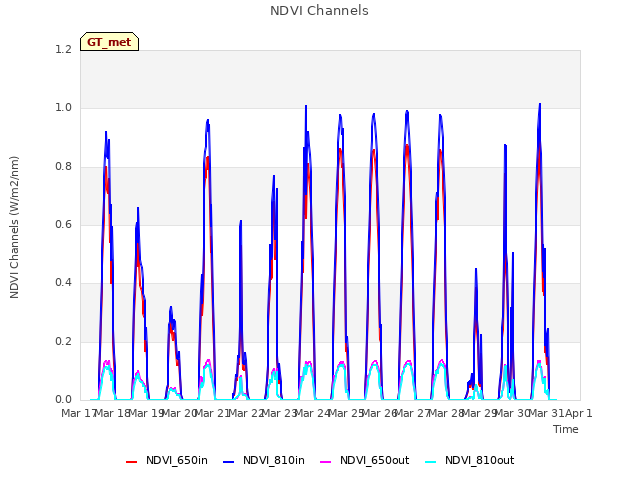This screenshot has width=640, height=480.
Task: Click the 0.8 y-axis tick label
Action: [x=63, y=167]
